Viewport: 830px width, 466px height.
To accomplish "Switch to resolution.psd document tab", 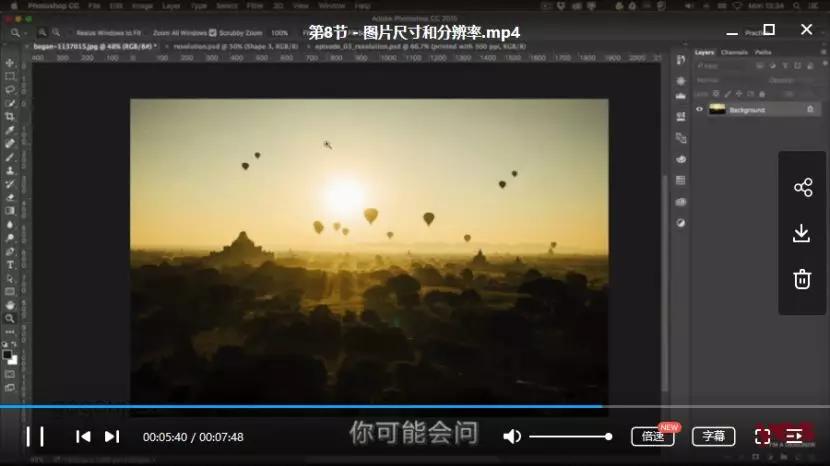I will 235,47.
